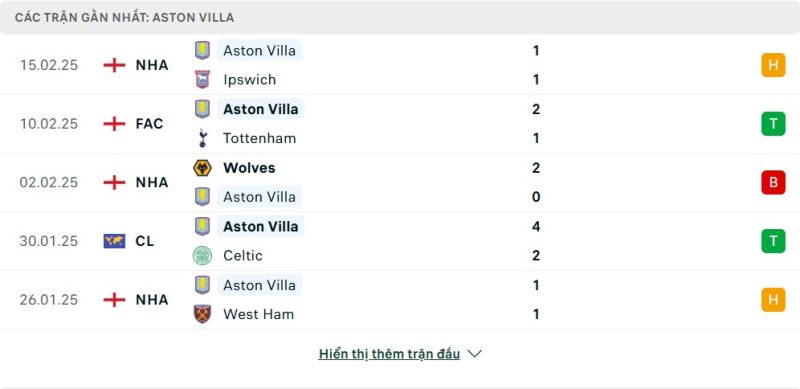Open the Hiển thị thêm trận đấu link
Viewport: 800px width, 389px height.
point(389,354)
